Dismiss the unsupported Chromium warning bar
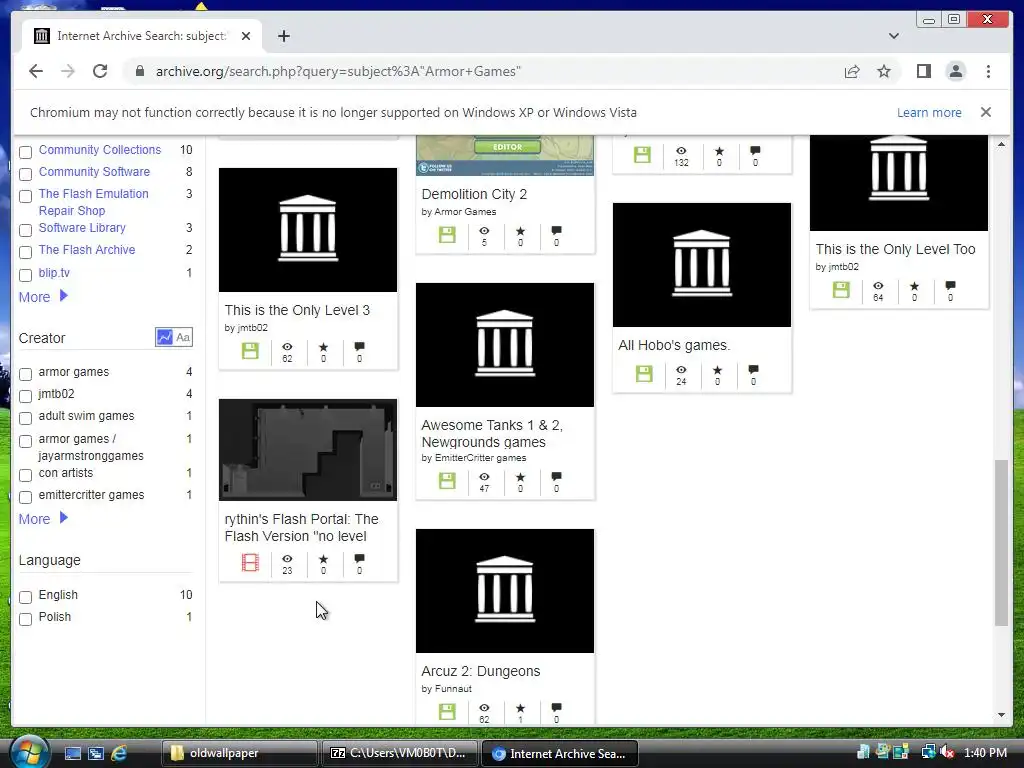 [x=985, y=112]
